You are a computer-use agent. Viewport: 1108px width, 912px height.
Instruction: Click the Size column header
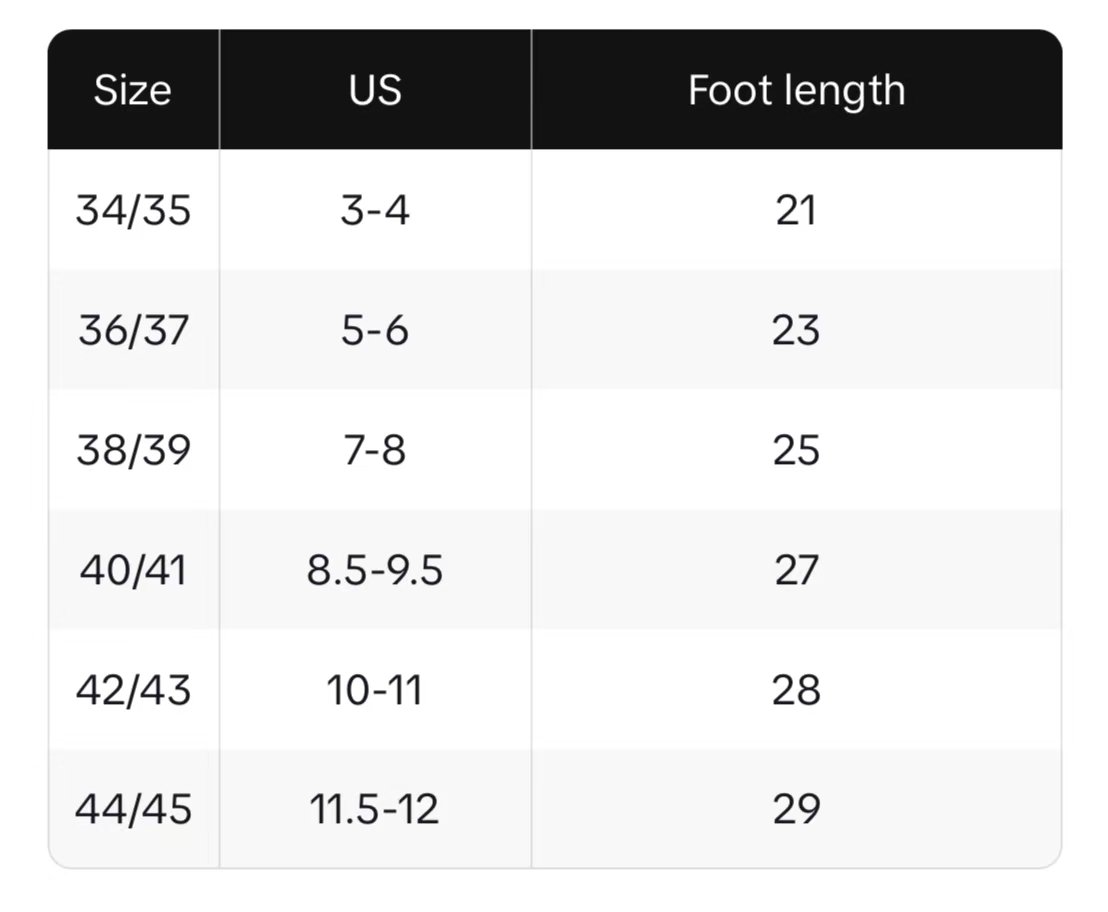tap(133, 91)
